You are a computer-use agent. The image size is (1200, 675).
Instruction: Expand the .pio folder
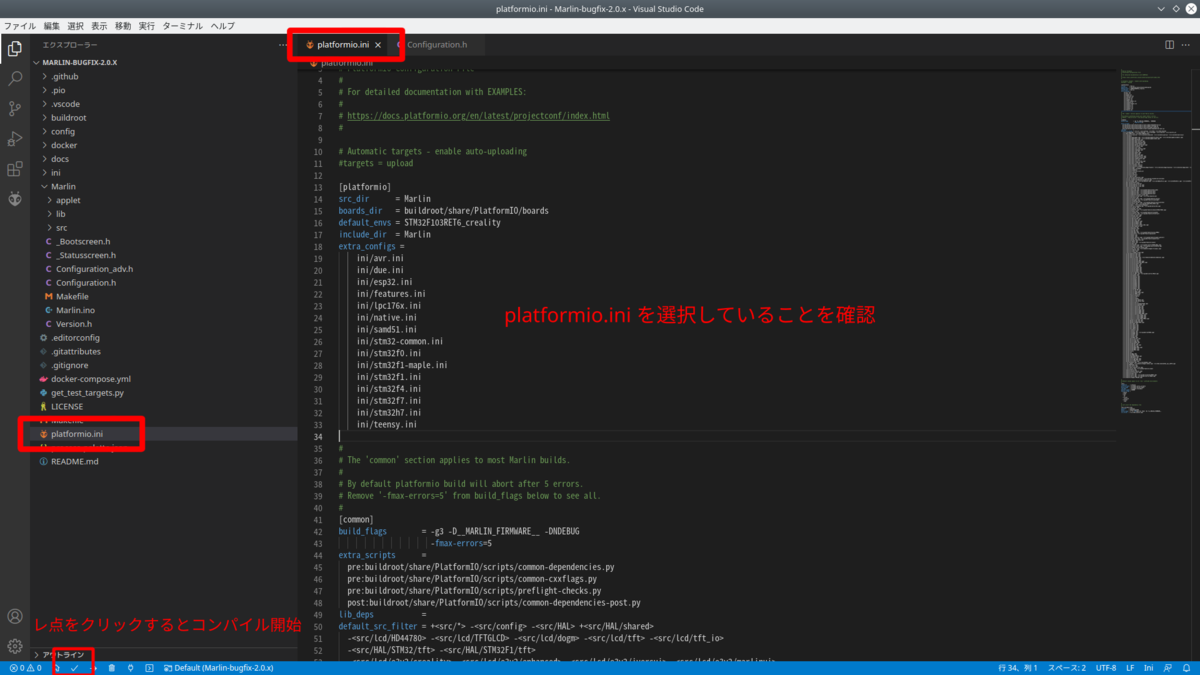pyautogui.click(x=164, y=90)
